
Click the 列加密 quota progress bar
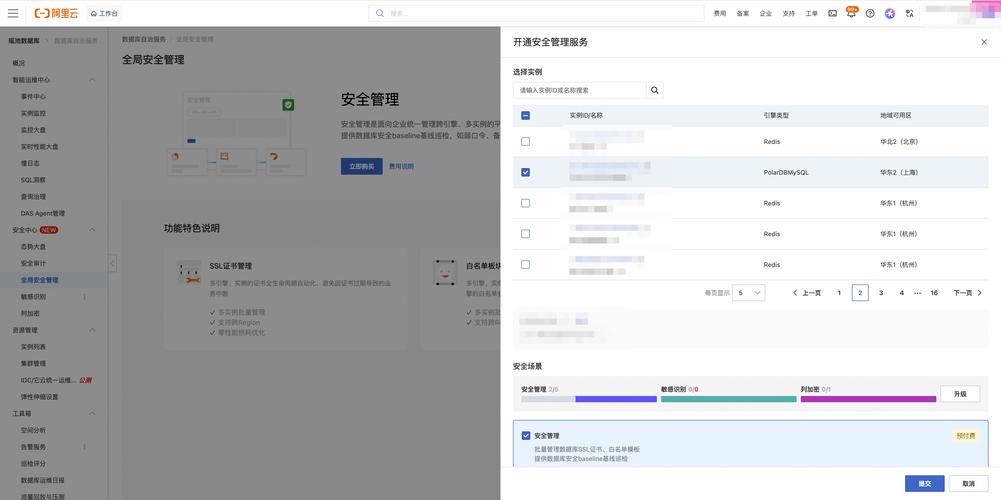coord(868,399)
